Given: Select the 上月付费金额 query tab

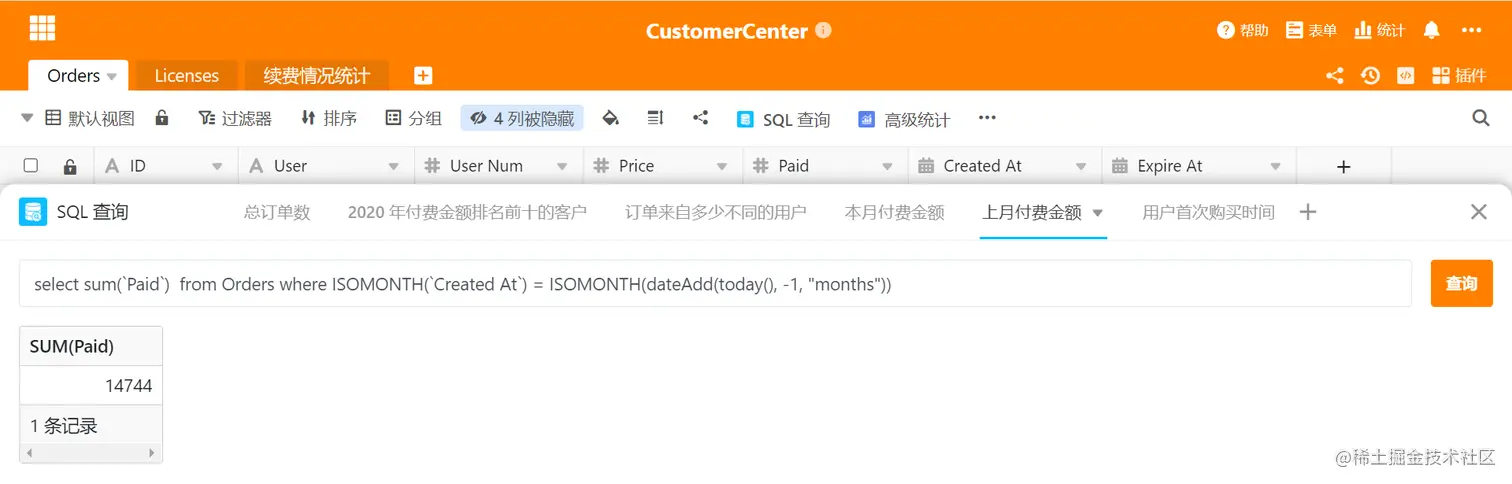Looking at the screenshot, I should tap(1032, 212).
